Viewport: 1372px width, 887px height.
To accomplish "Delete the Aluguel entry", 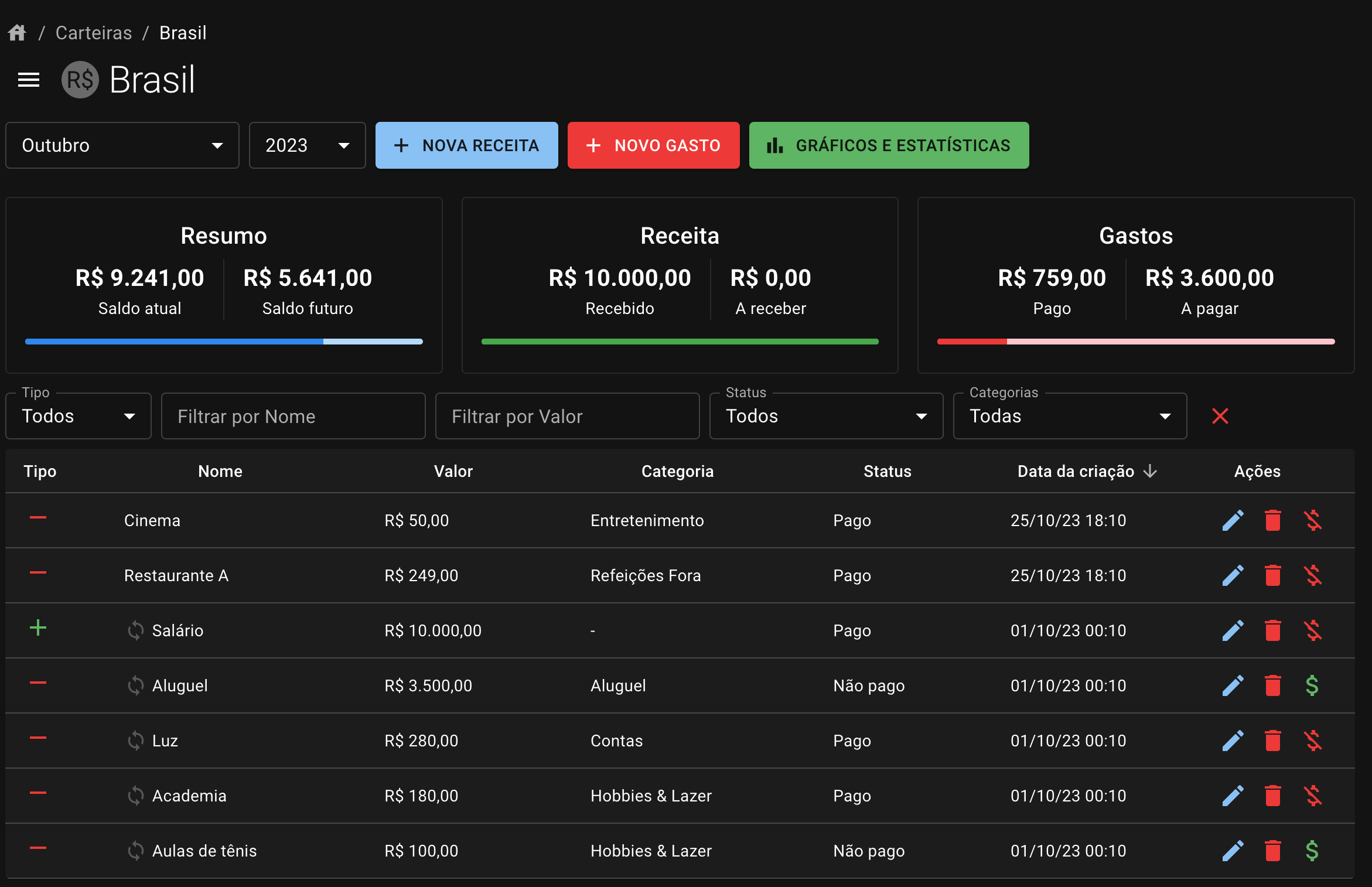I will [1272, 685].
